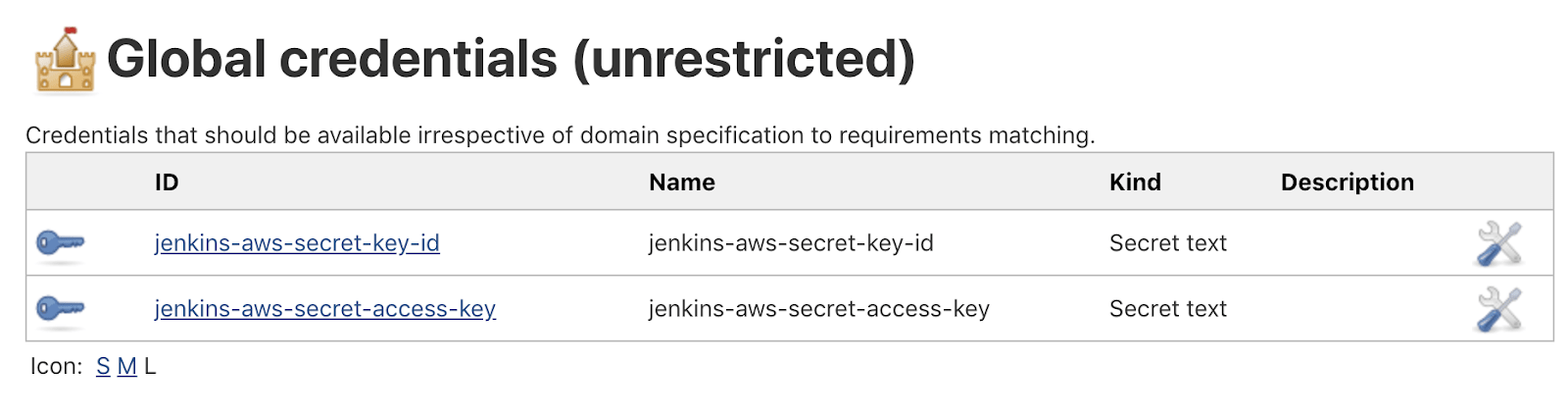The height and width of the screenshot is (416, 1568).
Task: Open the jenkins-aws-secret-key-id credential link
Action: [x=297, y=243]
